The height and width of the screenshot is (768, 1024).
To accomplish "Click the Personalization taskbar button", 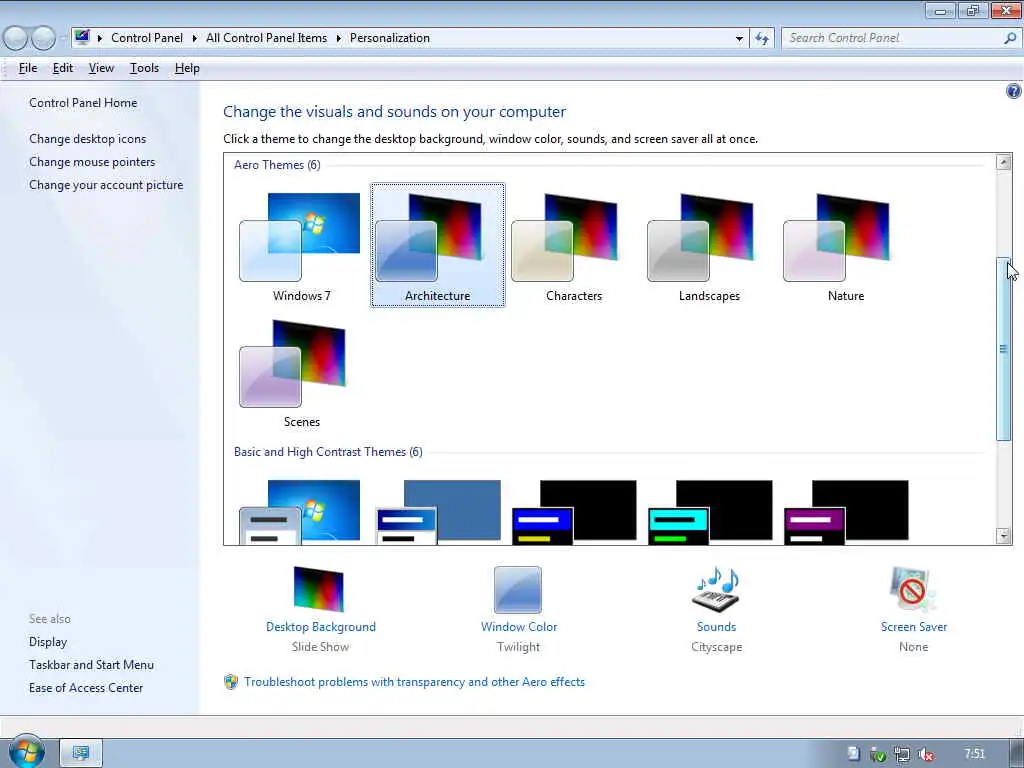I will pyautogui.click(x=81, y=753).
